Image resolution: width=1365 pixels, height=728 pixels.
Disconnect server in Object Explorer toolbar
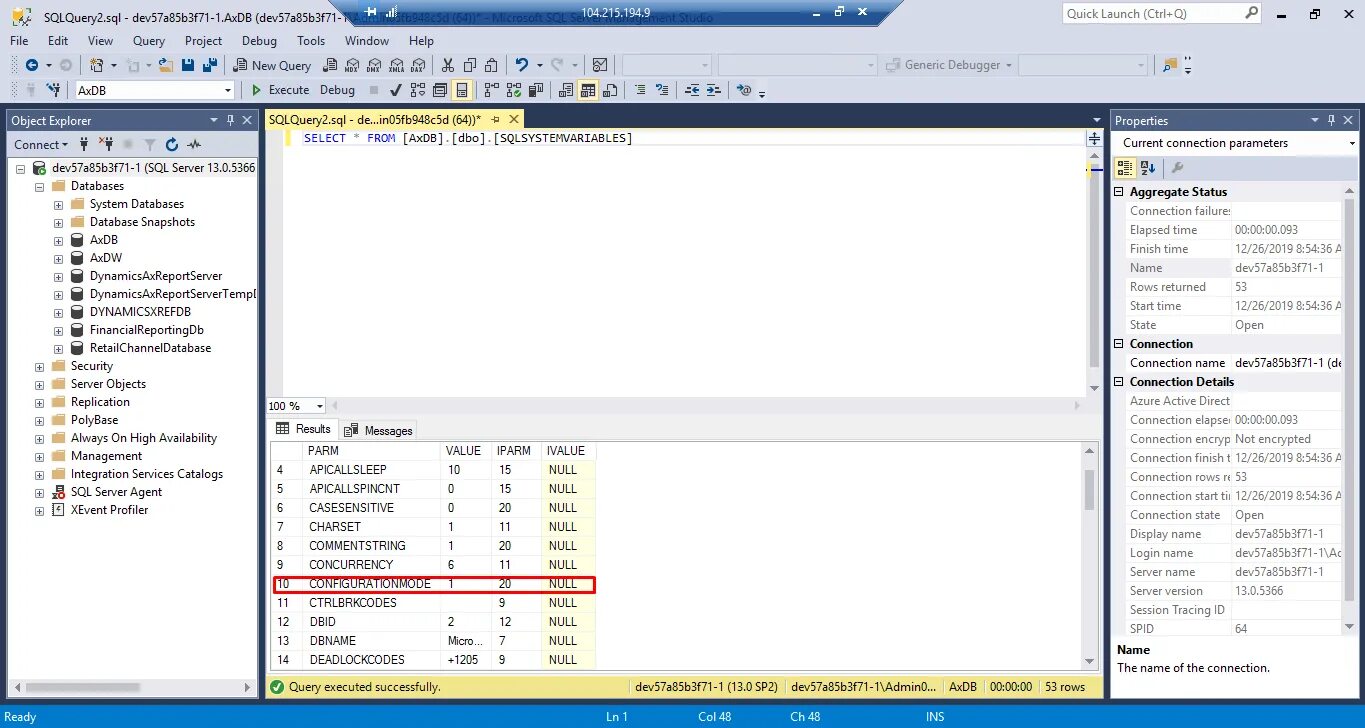[105, 144]
